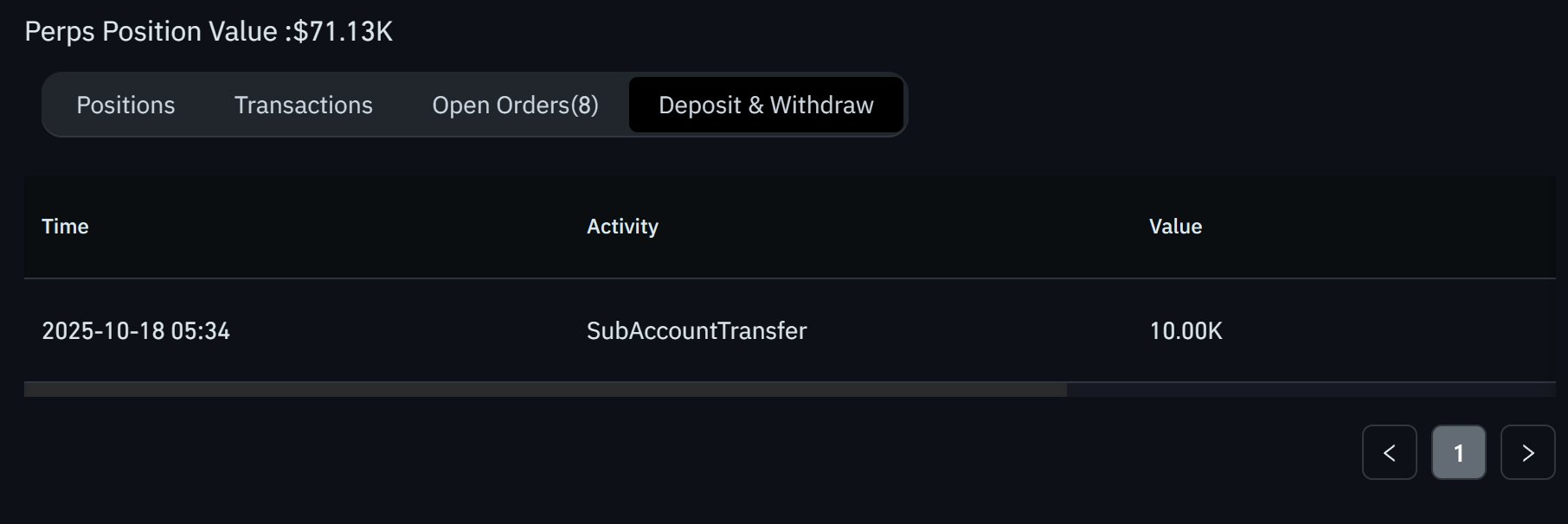This screenshot has width=1568, height=524.
Task: Click the Perps Position Value label
Action: 151,32
